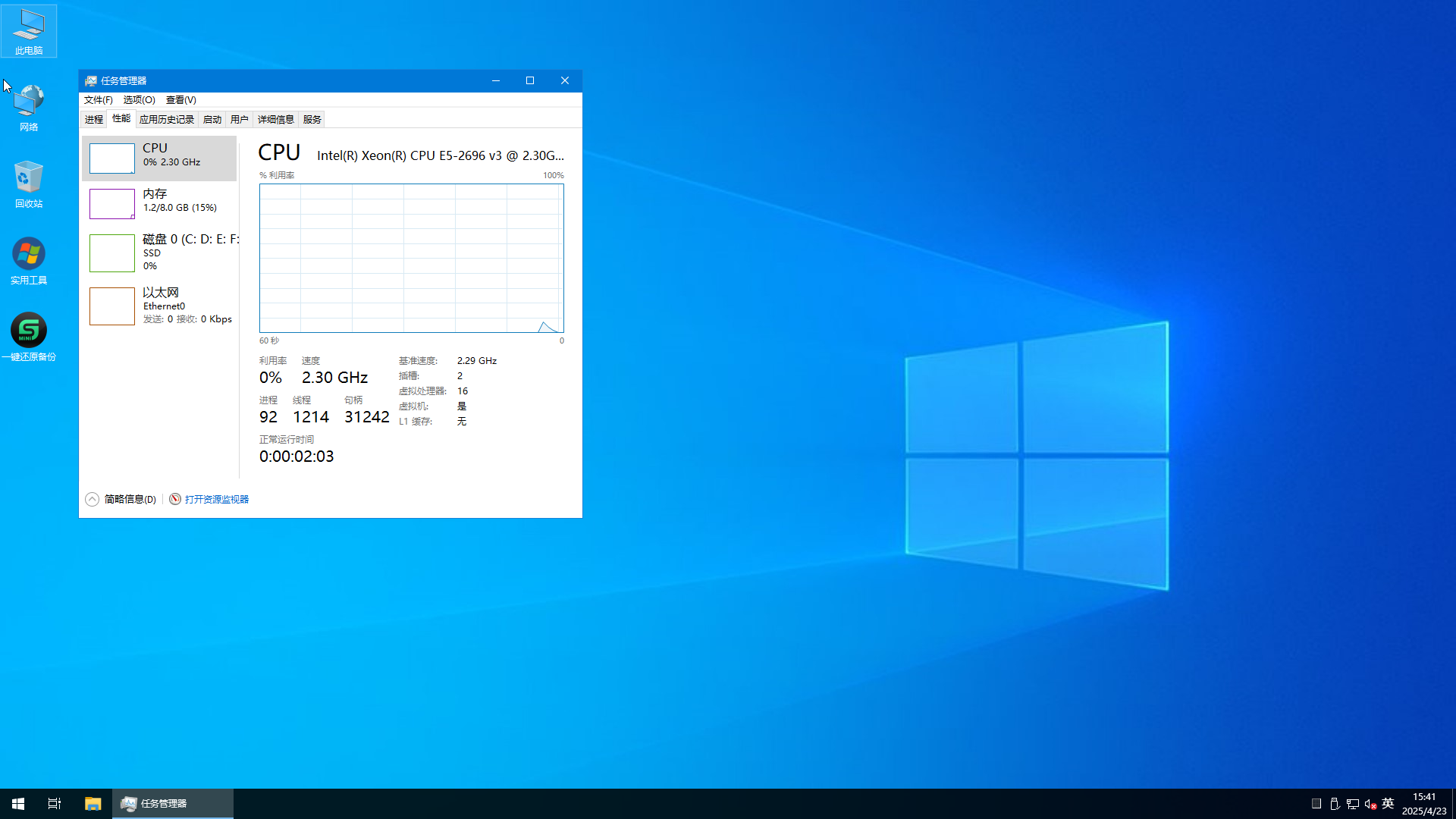Expand the 查看(V) menu
Screen dimensions: 1456x819
point(180,100)
